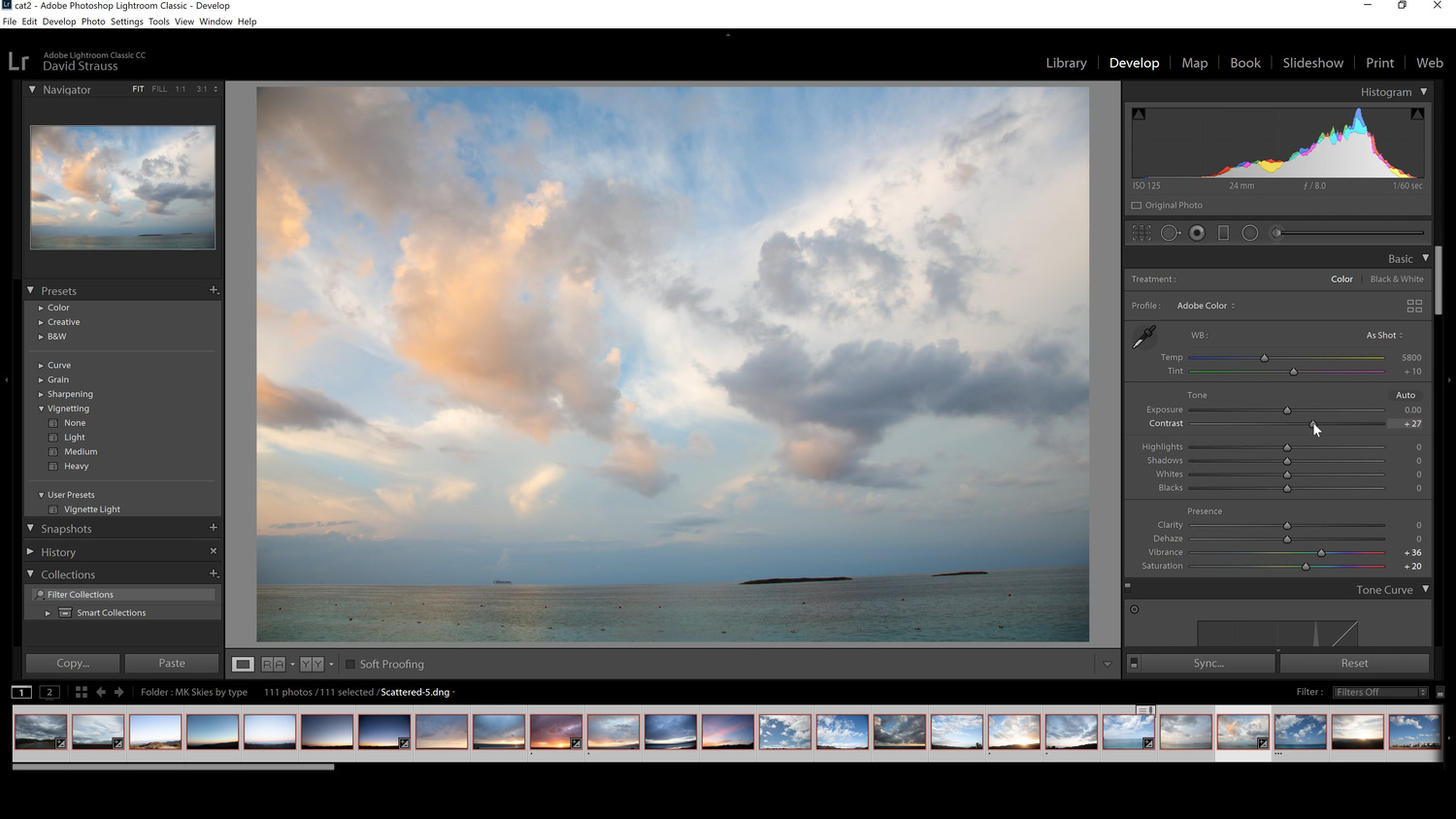Click the Vibrance slider handle
The width and height of the screenshot is (1456, 819).
tap(1321, 553)
